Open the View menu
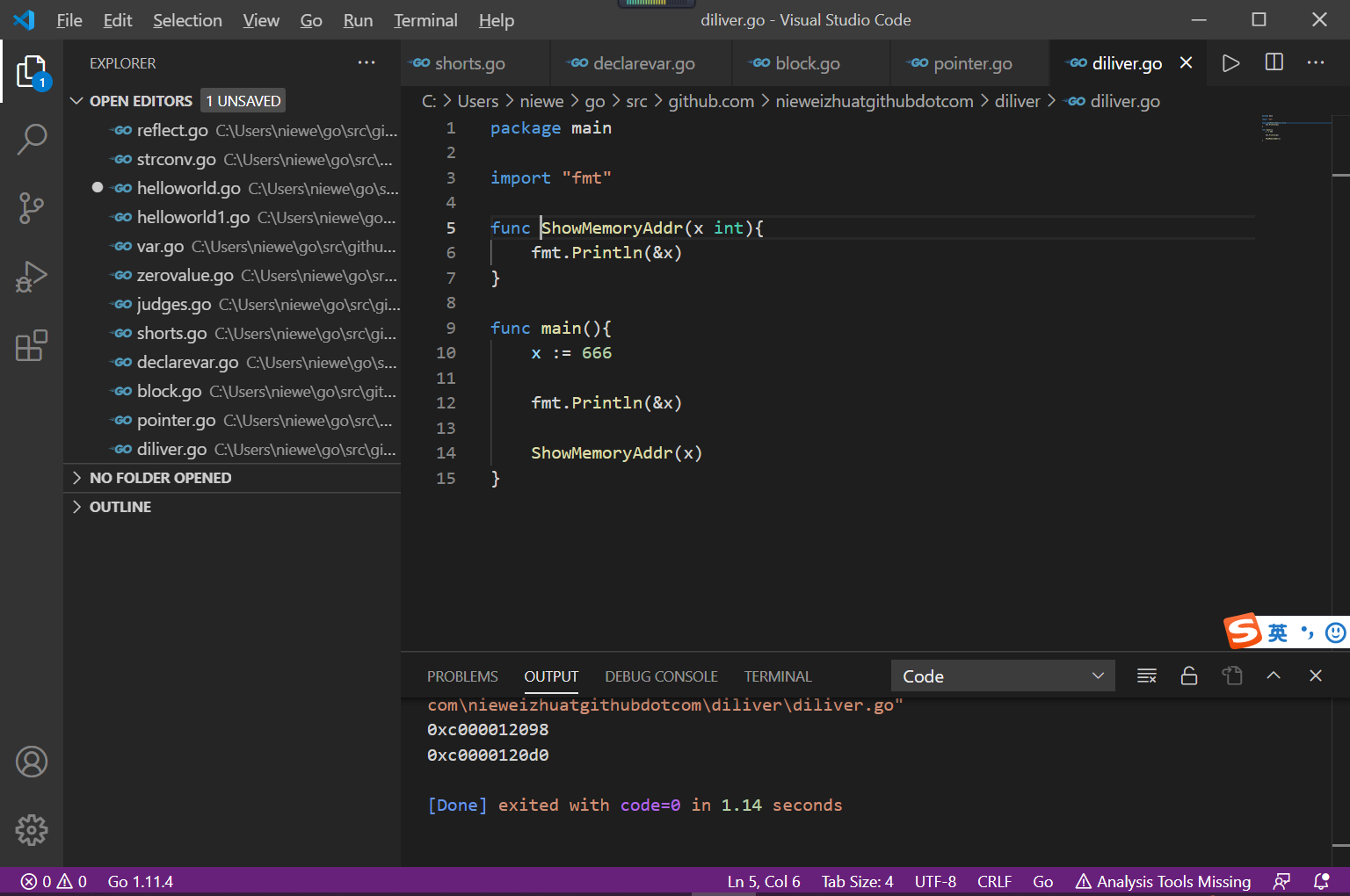The width and height of the screenshot is (1350, 896). (261, 20)
